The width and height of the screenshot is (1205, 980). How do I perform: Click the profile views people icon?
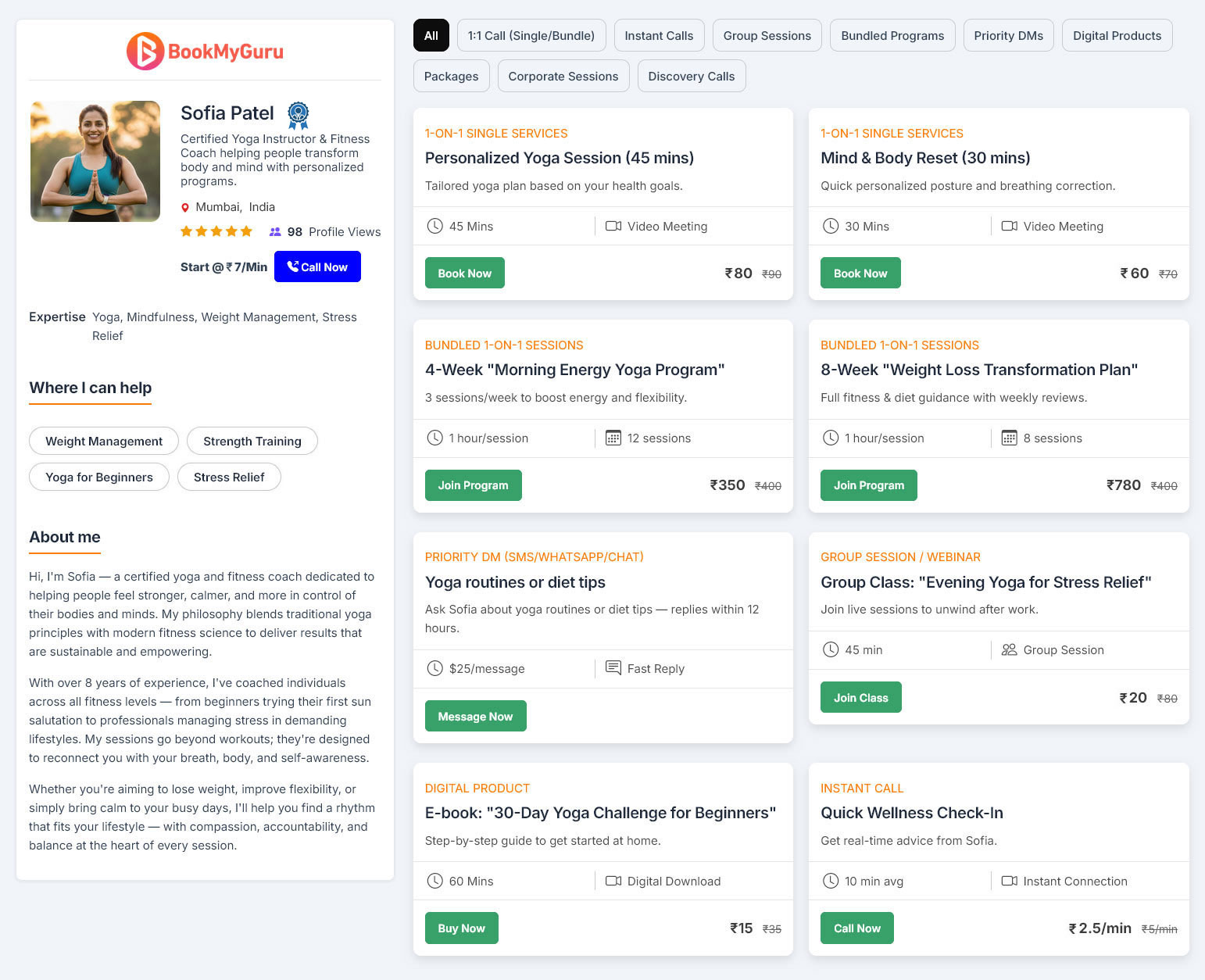pyautogui.click(x=275, y=232)
